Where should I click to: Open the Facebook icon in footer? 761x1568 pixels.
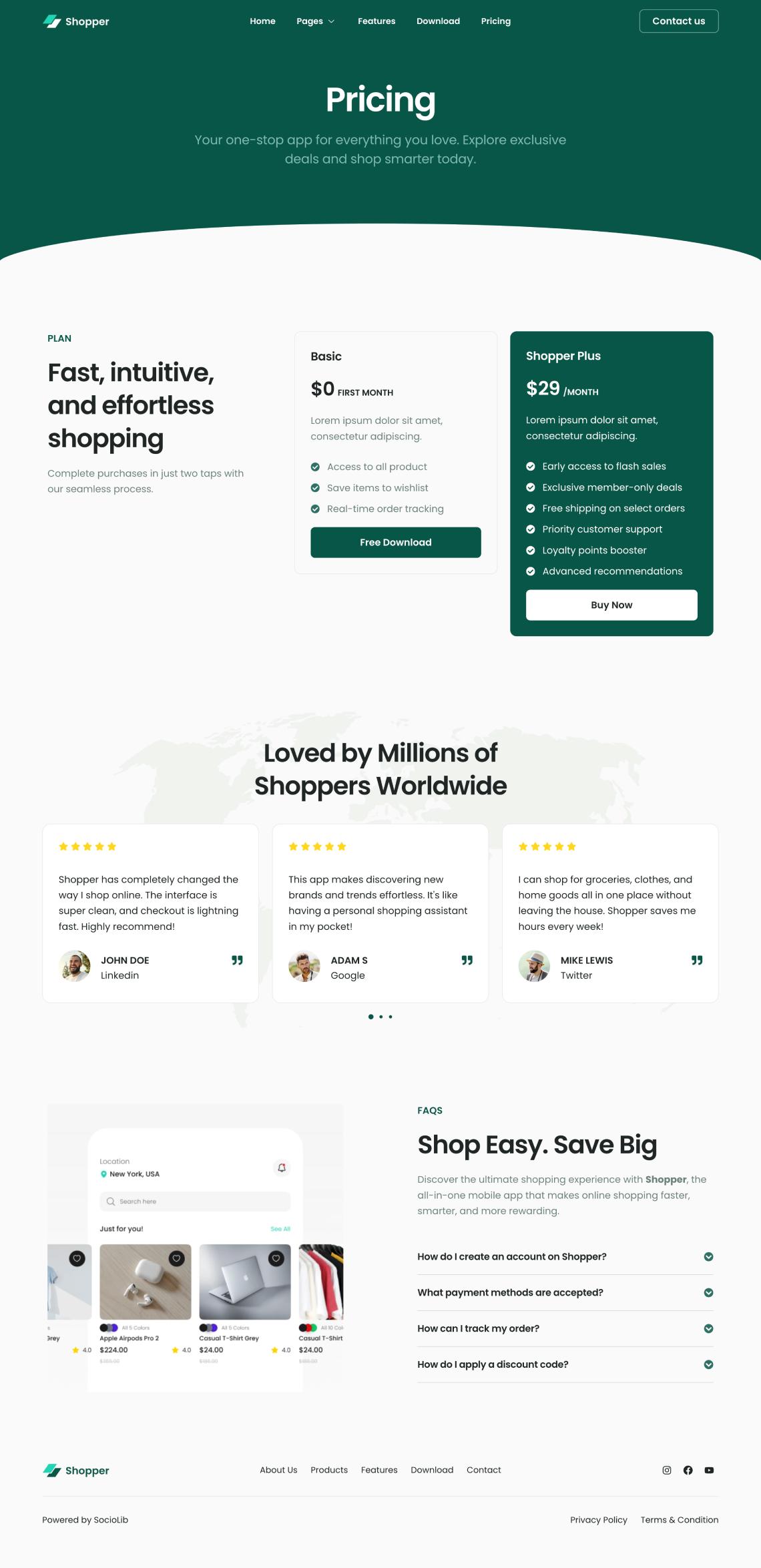click(688, 1470)
